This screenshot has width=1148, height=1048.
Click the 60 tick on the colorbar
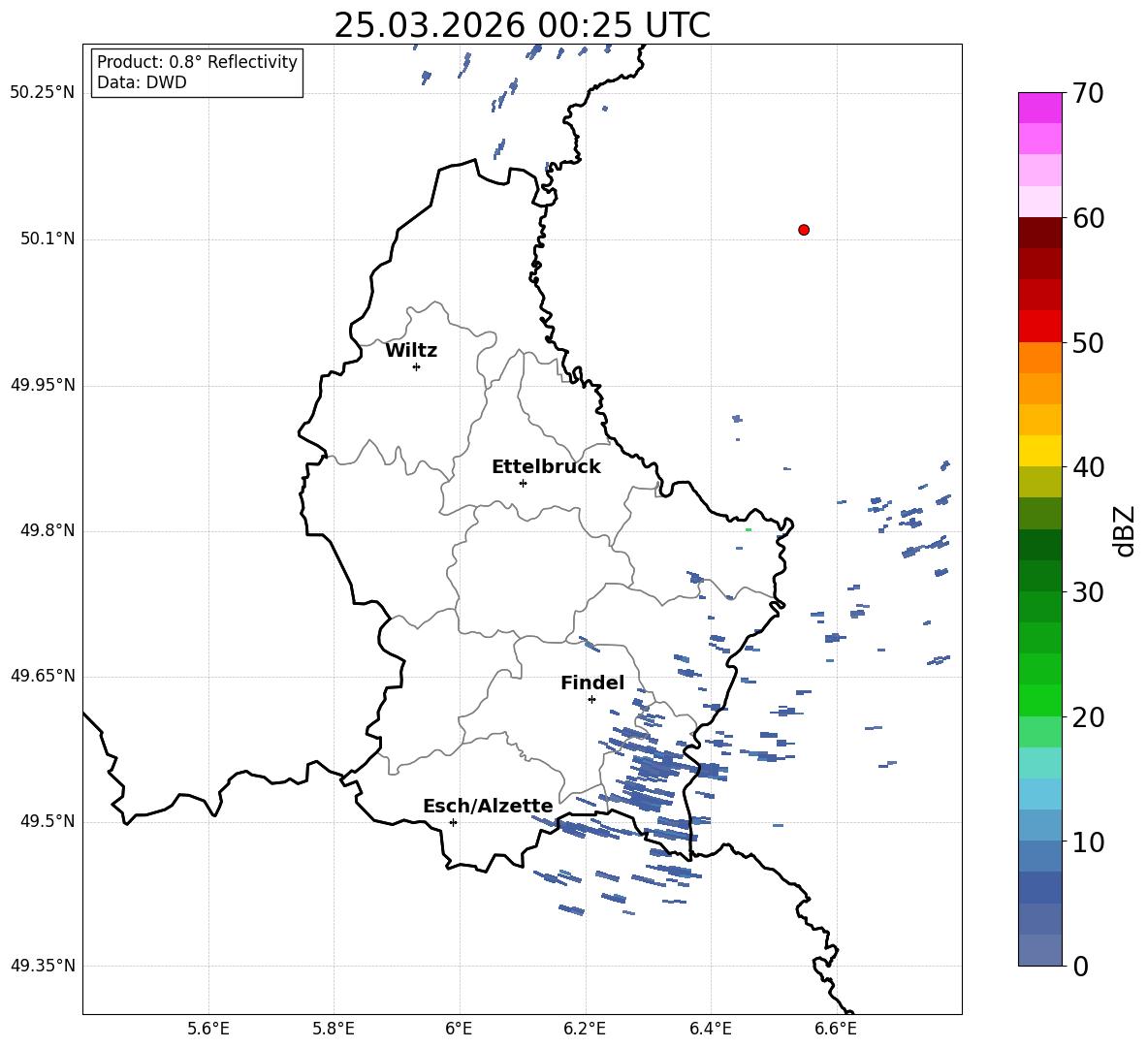click(1087, 218)
